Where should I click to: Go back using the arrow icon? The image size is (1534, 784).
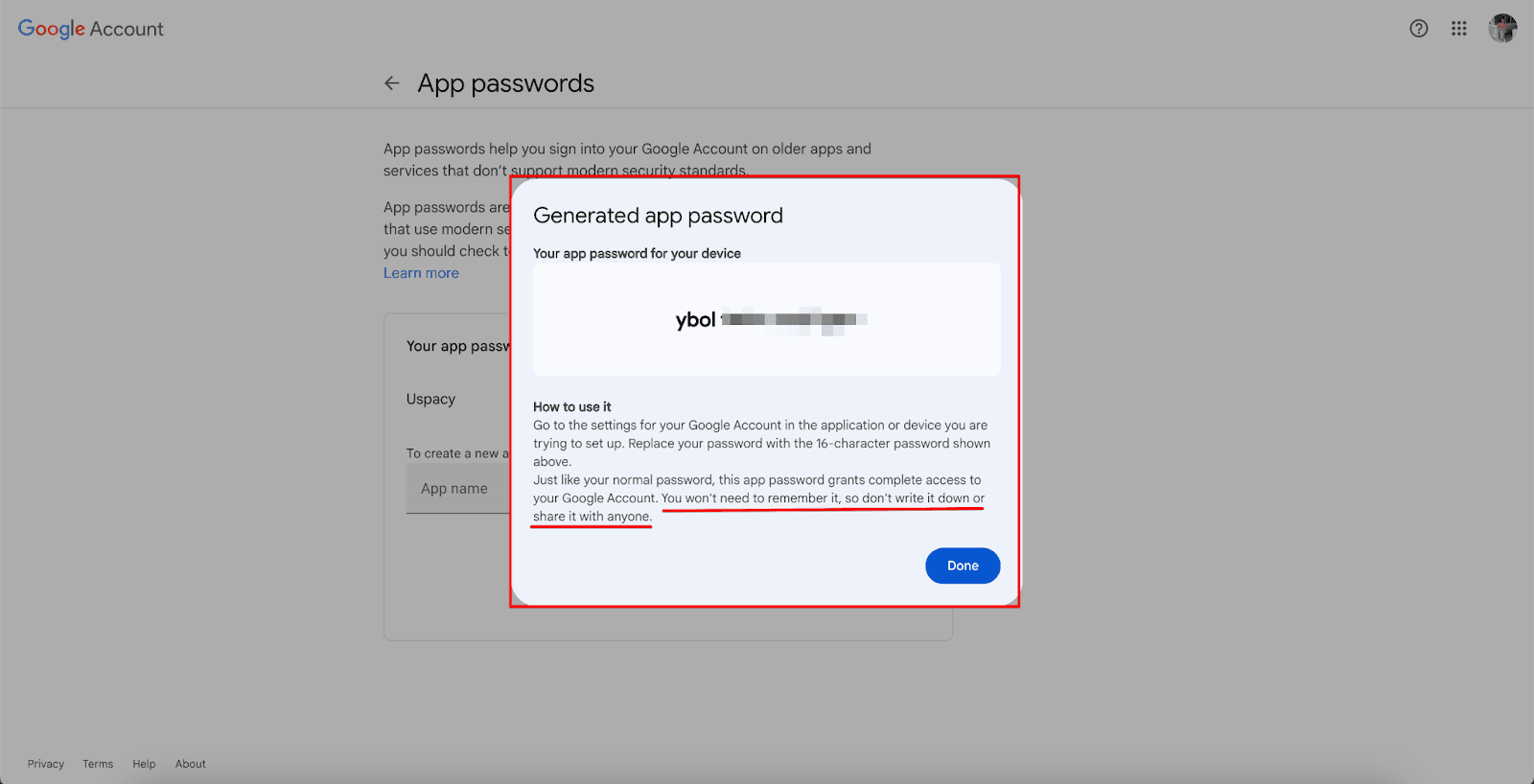[392, 83]
